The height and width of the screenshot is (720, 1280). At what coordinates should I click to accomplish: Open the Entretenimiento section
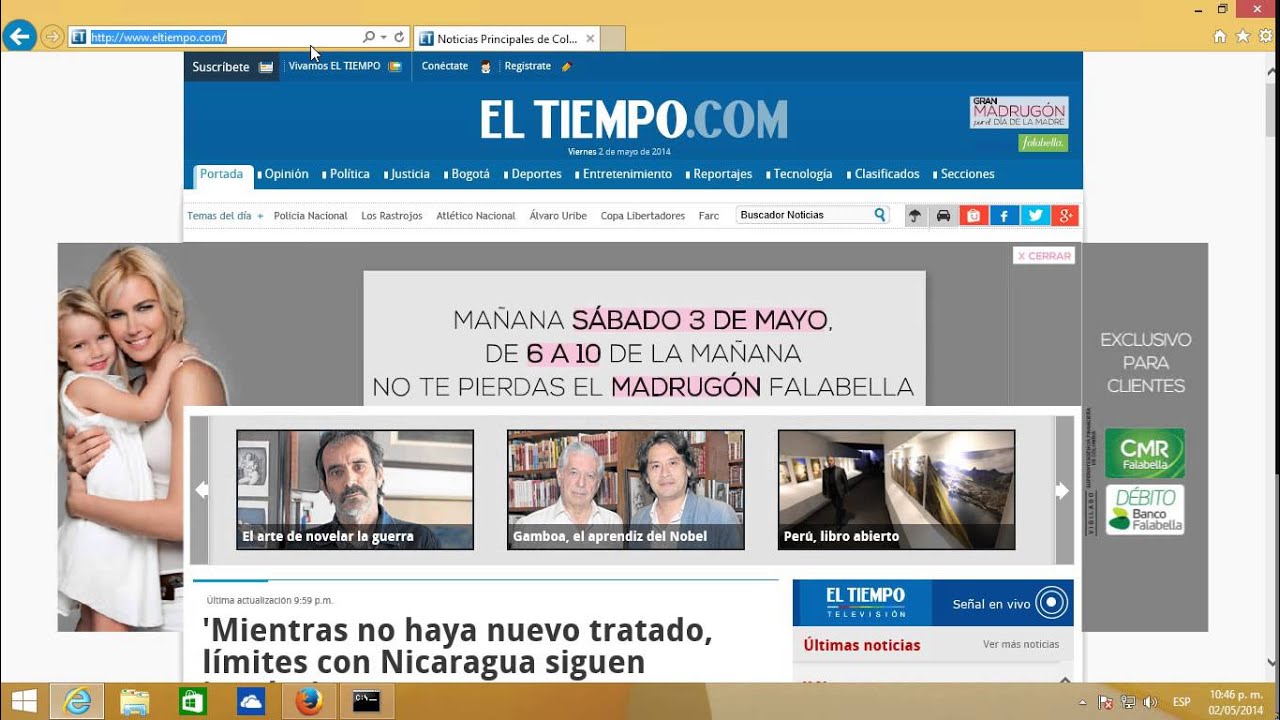tap(627, 174)
